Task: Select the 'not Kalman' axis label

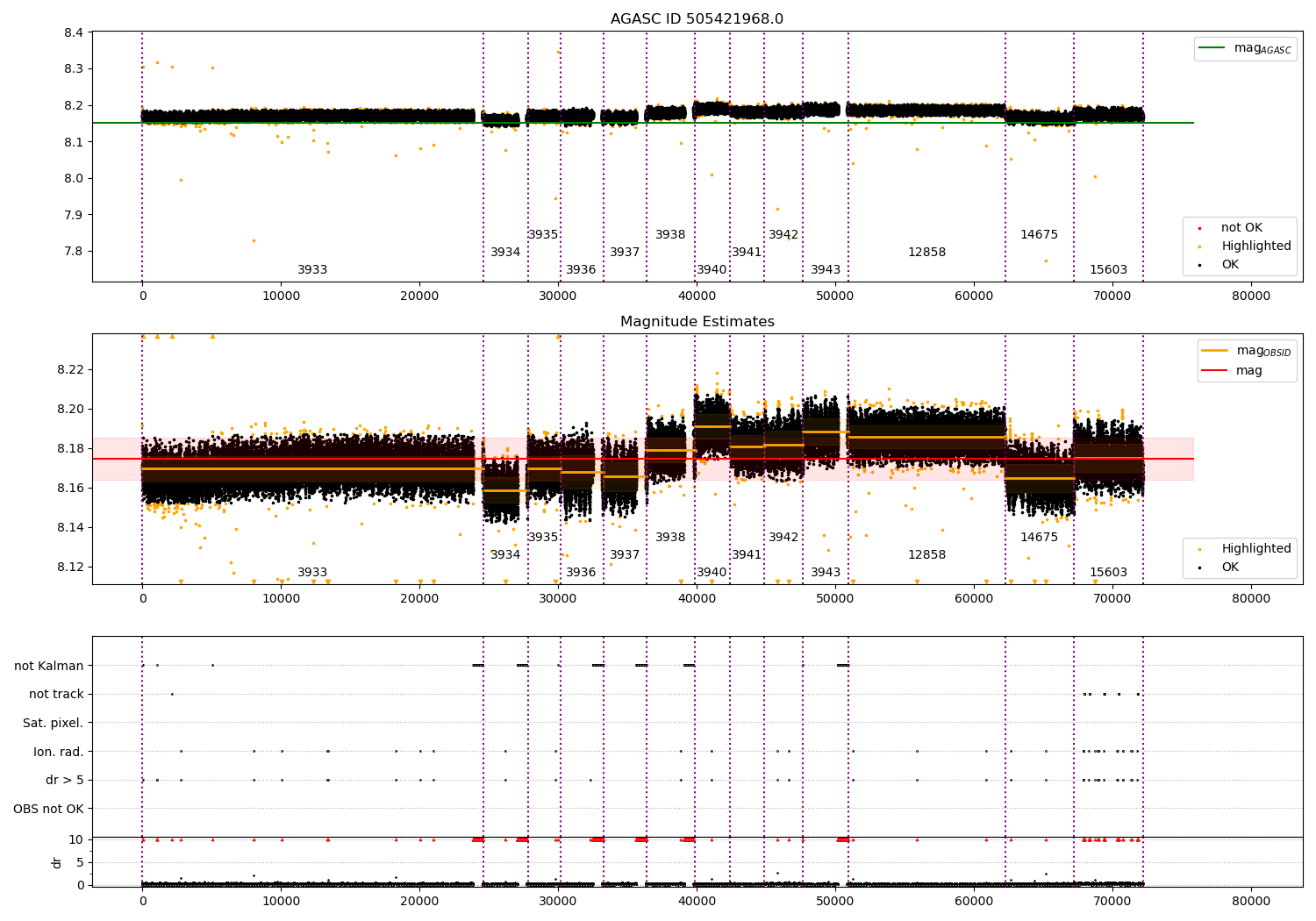Action: tap(49, 666)
